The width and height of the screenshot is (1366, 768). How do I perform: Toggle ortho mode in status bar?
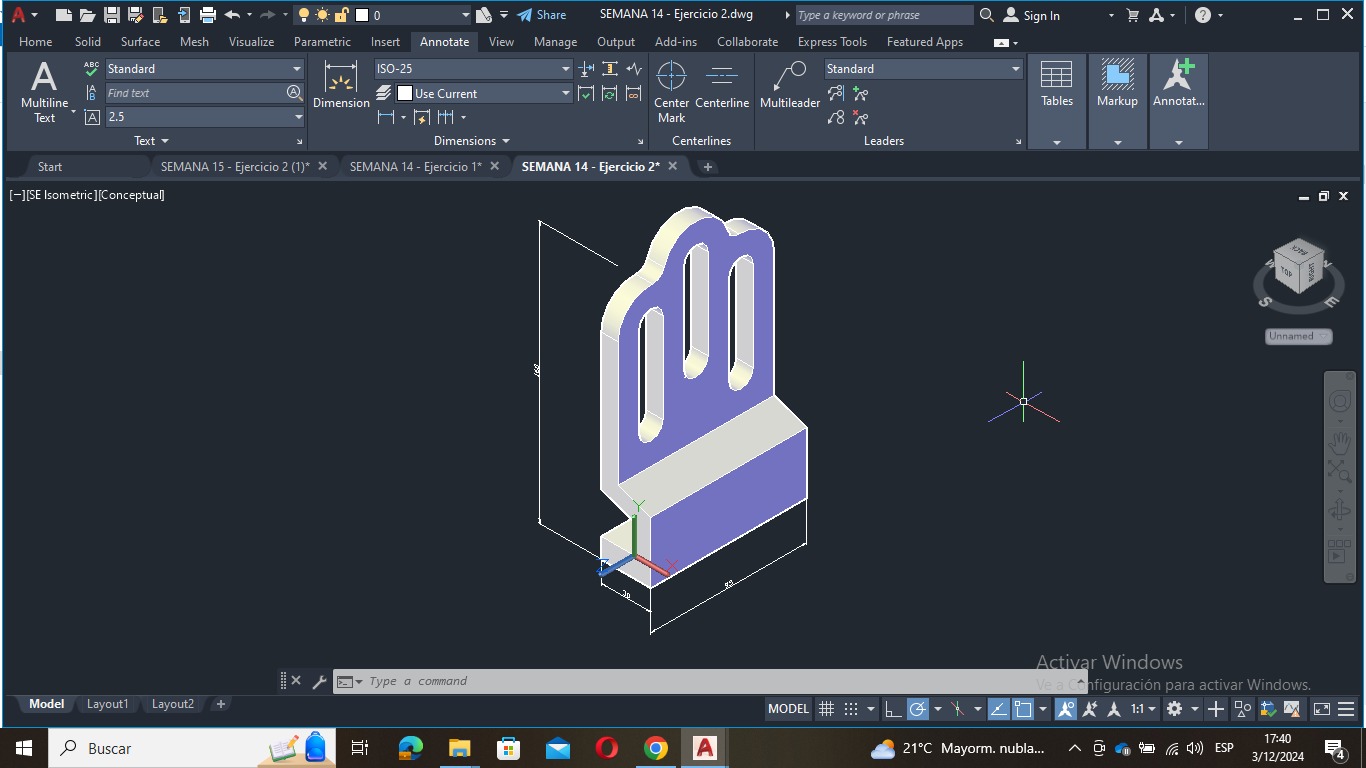[893, 709]
